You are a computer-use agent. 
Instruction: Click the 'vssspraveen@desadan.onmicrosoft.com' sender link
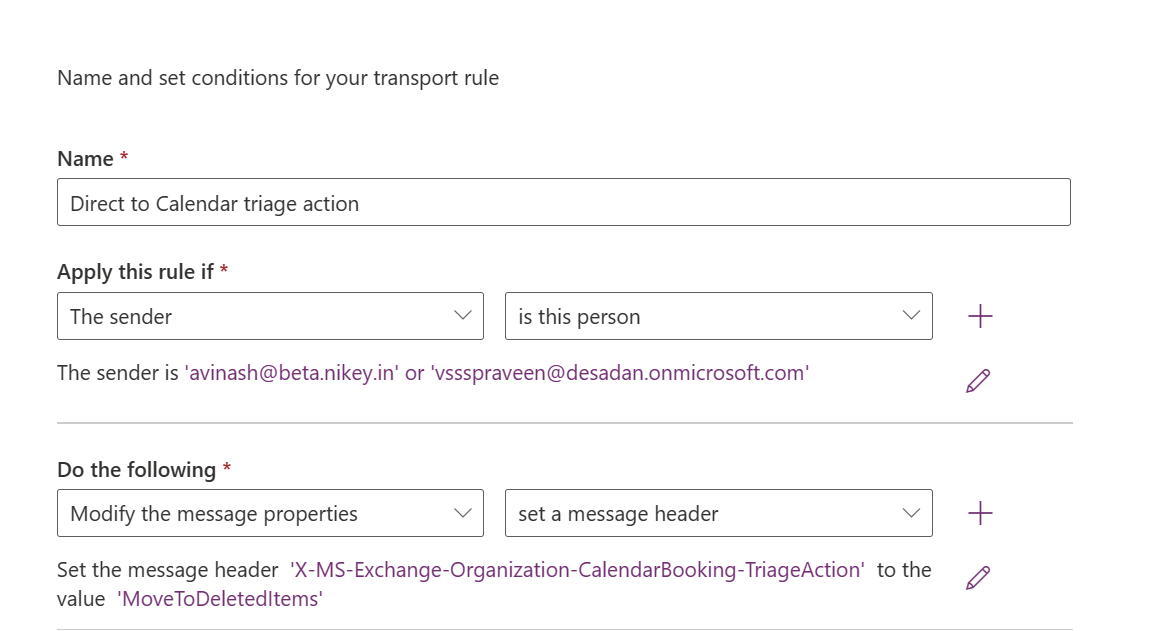click(620, 373)
